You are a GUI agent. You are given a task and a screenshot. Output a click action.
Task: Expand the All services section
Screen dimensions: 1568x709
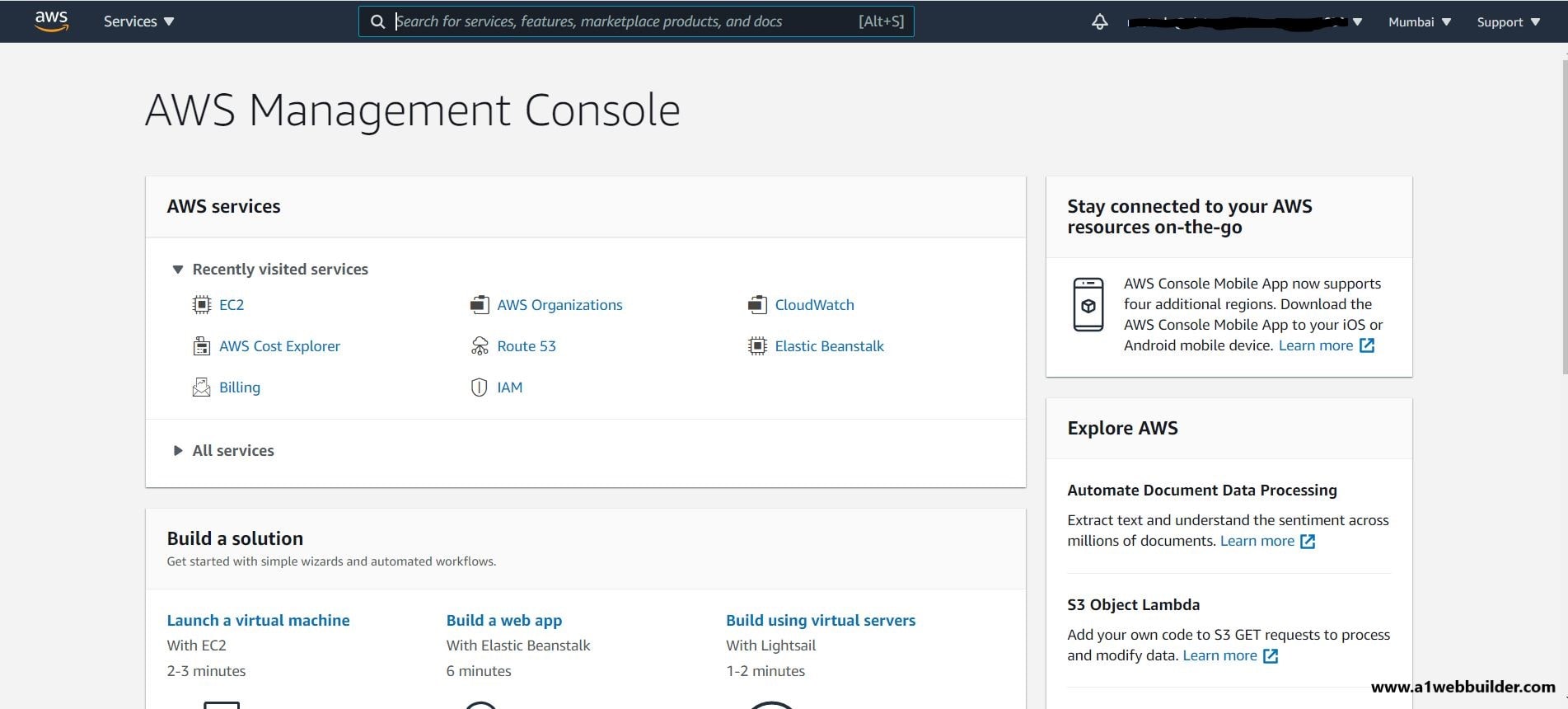coord(177,451)
